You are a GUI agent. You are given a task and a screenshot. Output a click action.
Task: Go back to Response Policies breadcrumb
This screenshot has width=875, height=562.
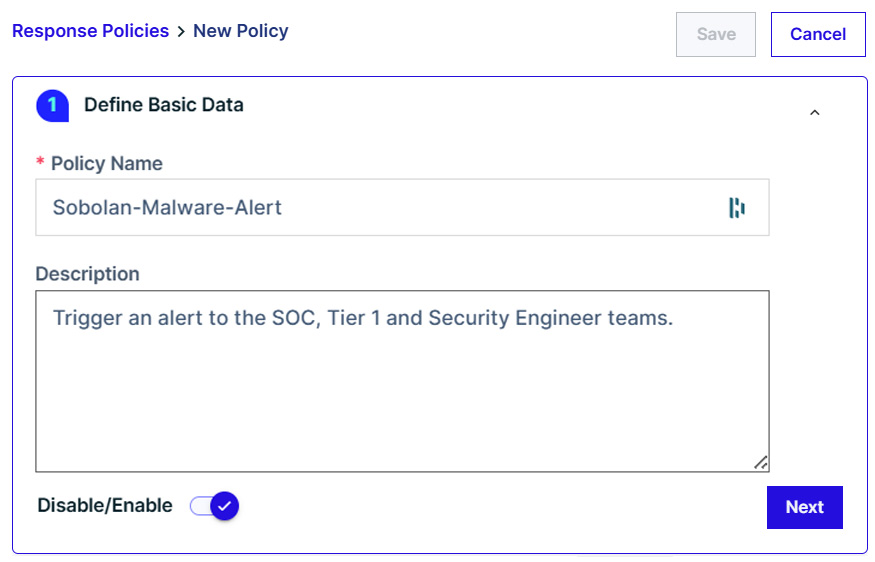[90, 31]
